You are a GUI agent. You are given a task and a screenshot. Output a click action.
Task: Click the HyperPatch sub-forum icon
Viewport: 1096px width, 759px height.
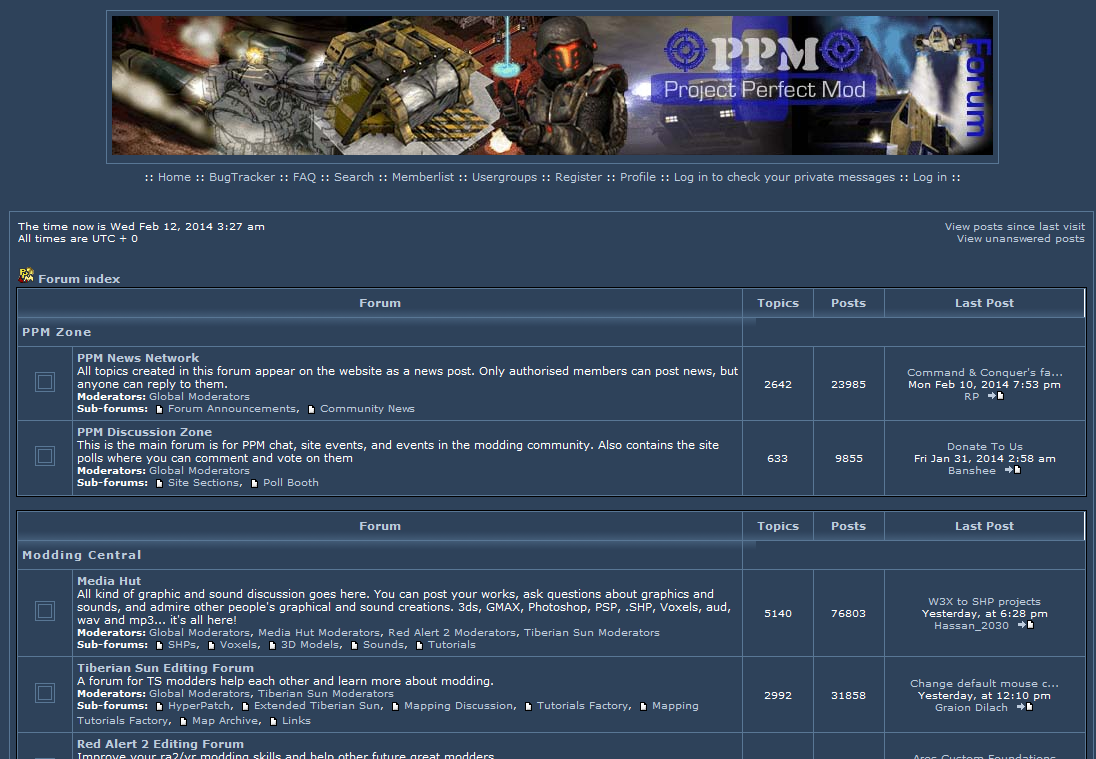pyautogui.click(x=159, y=707)
